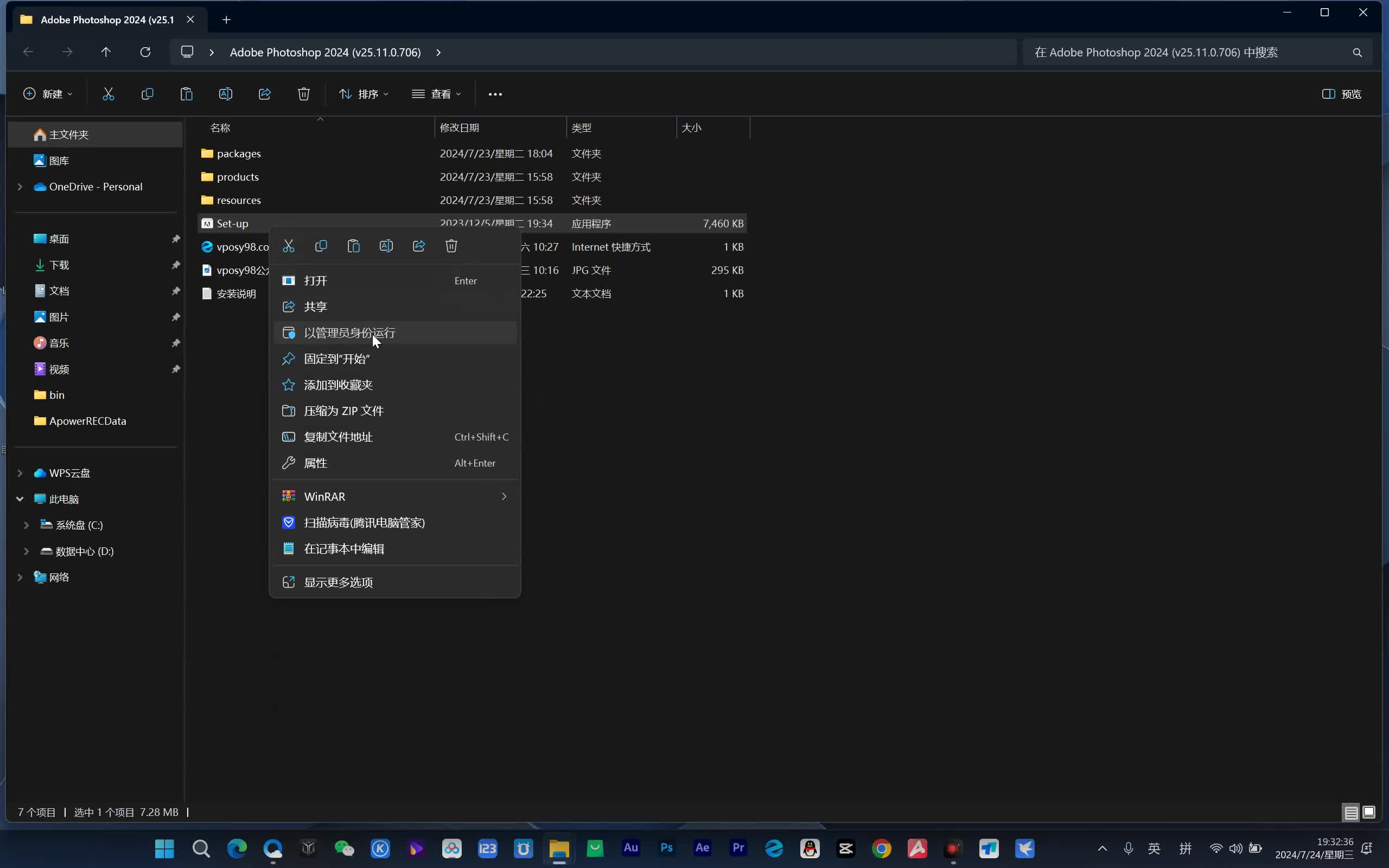This screenshot has width=1389, height=868.
Task: Click the This PC icon in the address bar
Action: pos(187,52)
